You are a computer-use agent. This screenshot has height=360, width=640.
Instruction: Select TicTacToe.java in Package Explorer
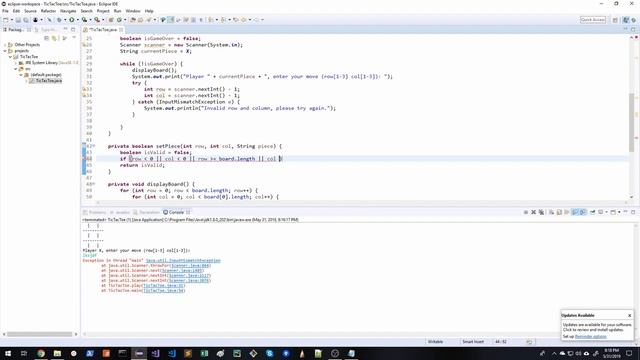(x=49, y=81)
